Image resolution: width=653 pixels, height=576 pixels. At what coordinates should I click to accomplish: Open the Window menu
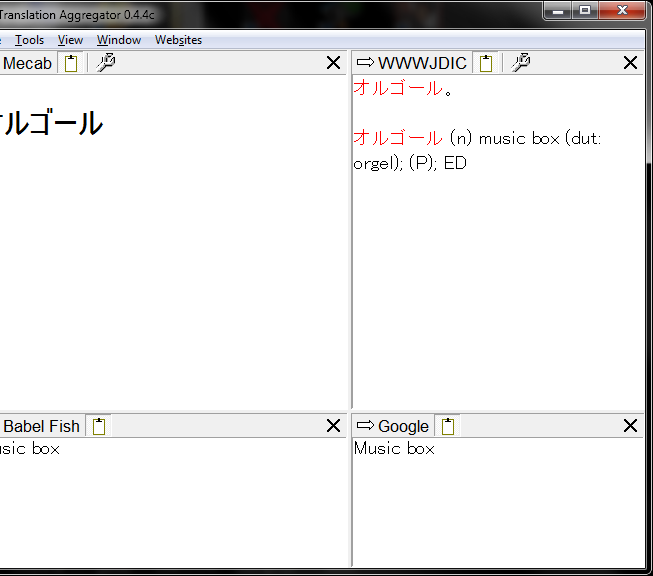(x=119, y=40)
